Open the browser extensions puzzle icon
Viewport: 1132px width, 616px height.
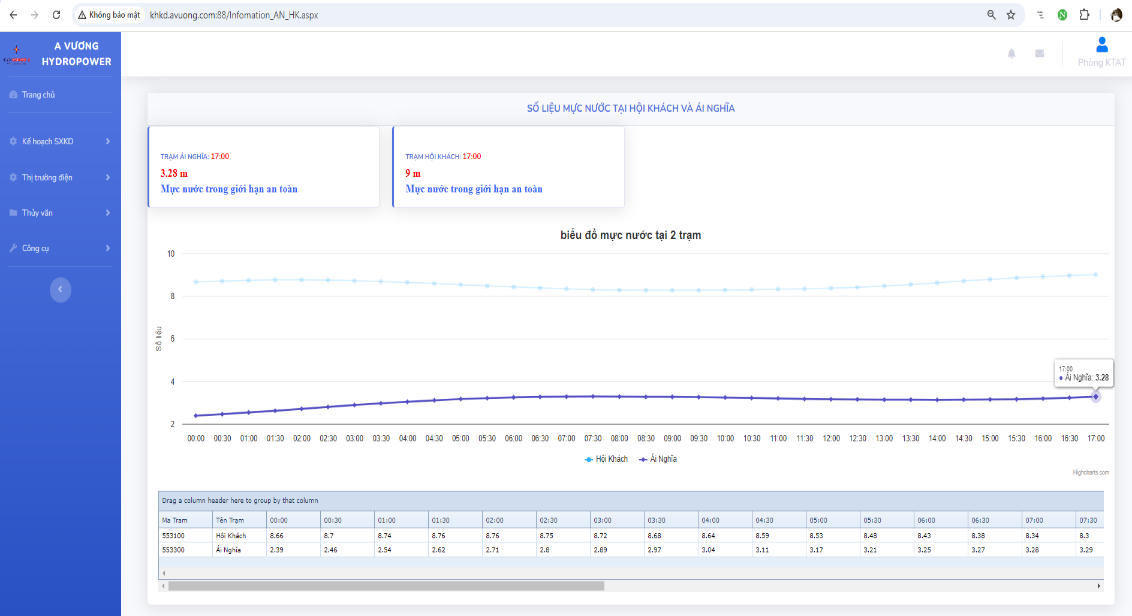[x=1084, y=15]
